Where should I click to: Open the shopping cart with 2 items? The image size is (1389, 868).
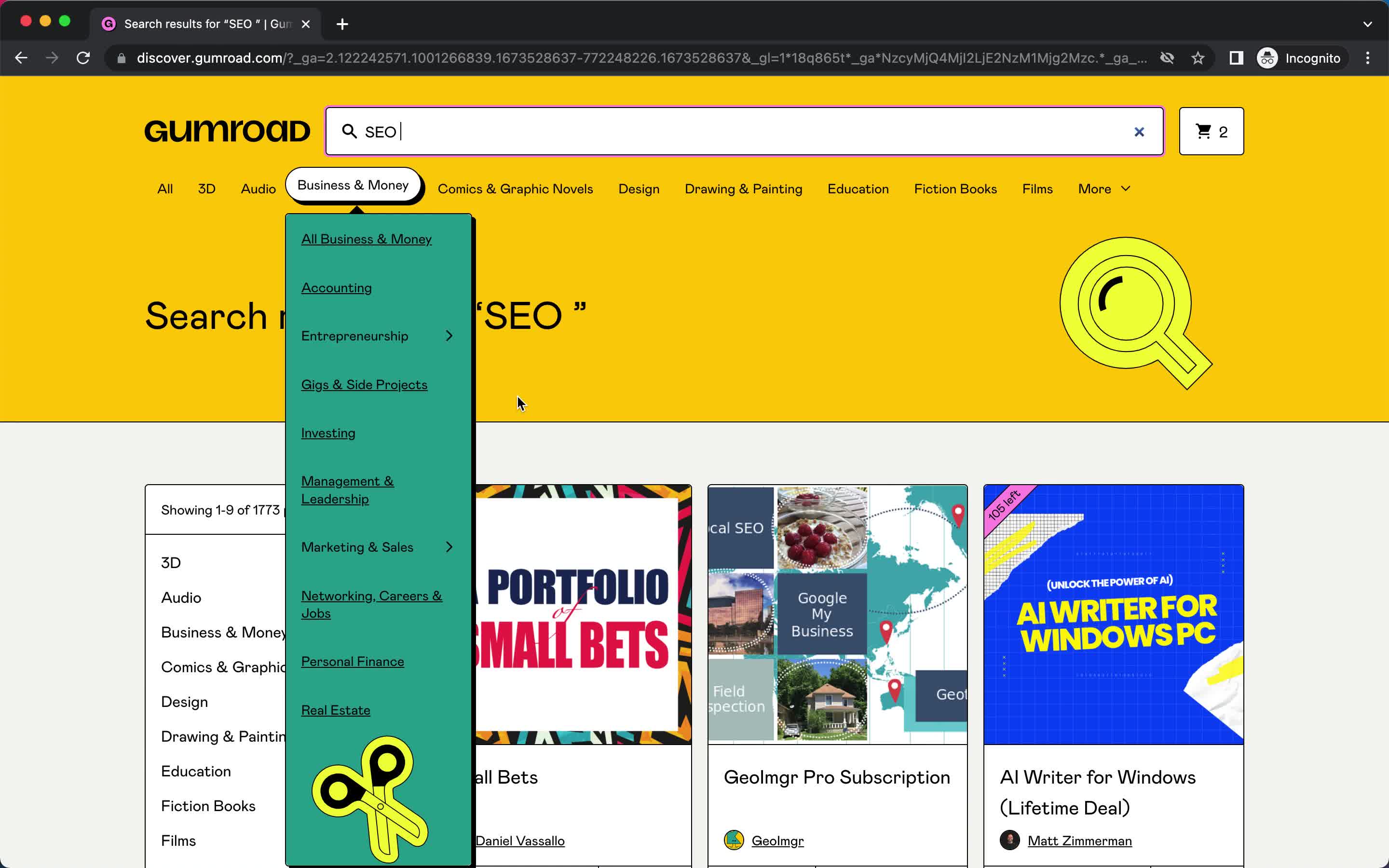(1211, 132)
